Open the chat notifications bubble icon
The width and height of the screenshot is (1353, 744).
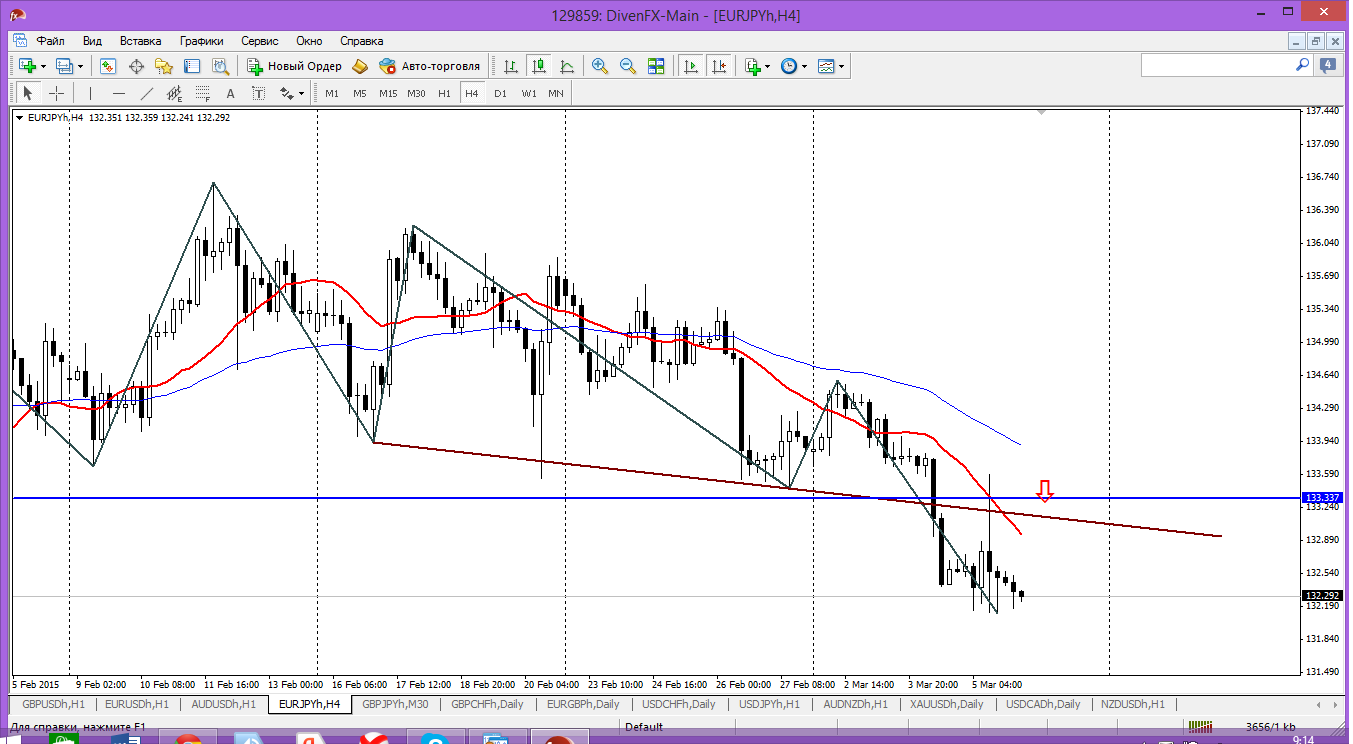(x=1328, y=65)
